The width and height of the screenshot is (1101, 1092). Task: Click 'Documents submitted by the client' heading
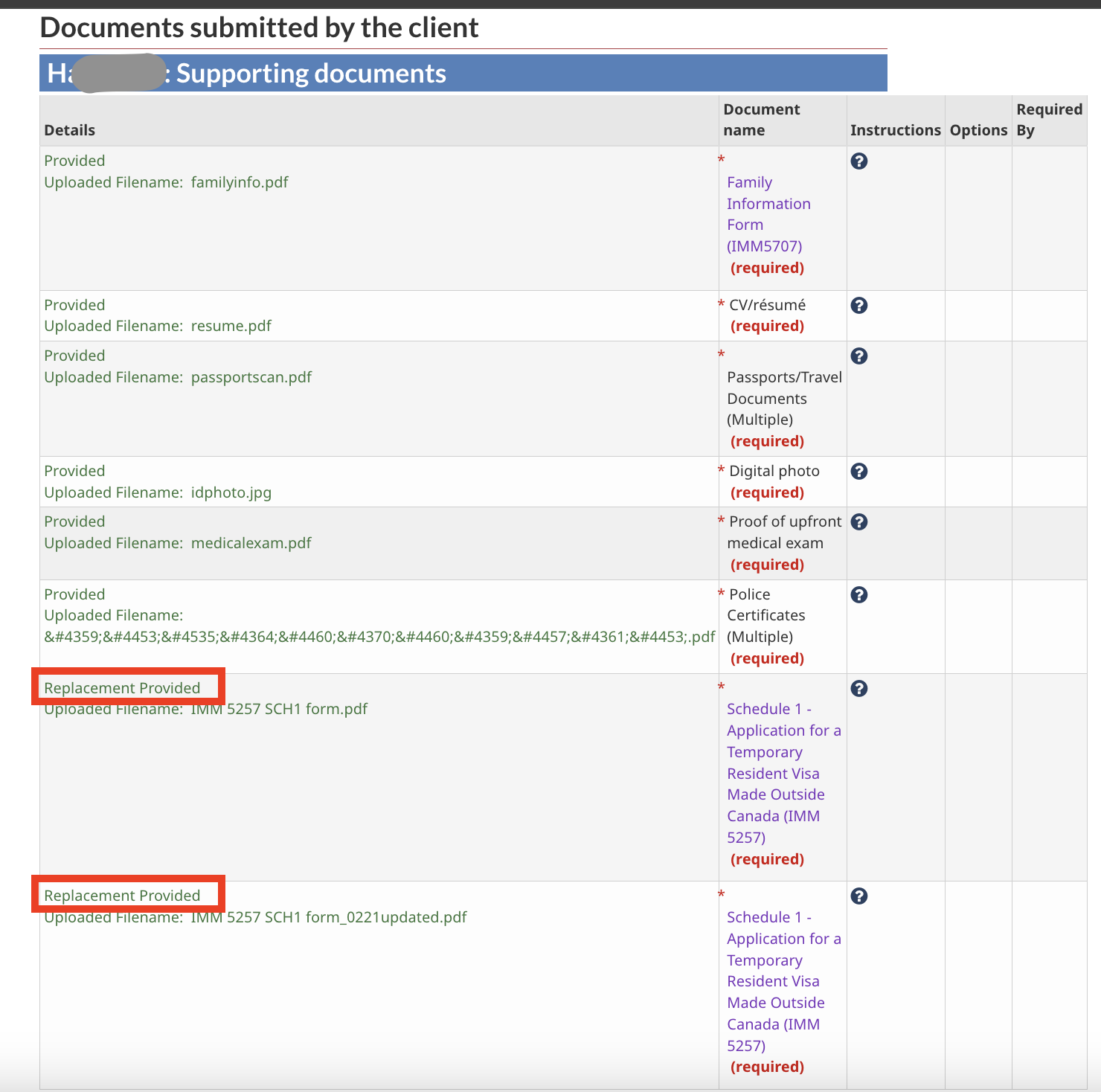[x=259, y=28]
